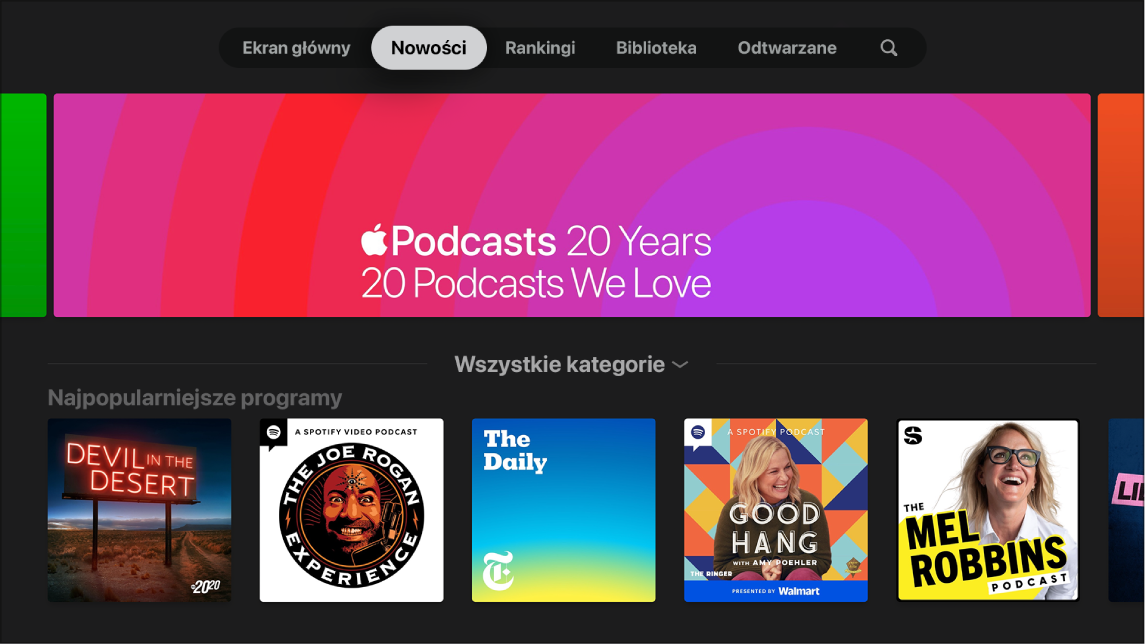Image resolution: width=1146 pixels, height=644 pixels.
Task: Open the Mel Robbins Podcast thumbnail
Action: pos(987,510)
